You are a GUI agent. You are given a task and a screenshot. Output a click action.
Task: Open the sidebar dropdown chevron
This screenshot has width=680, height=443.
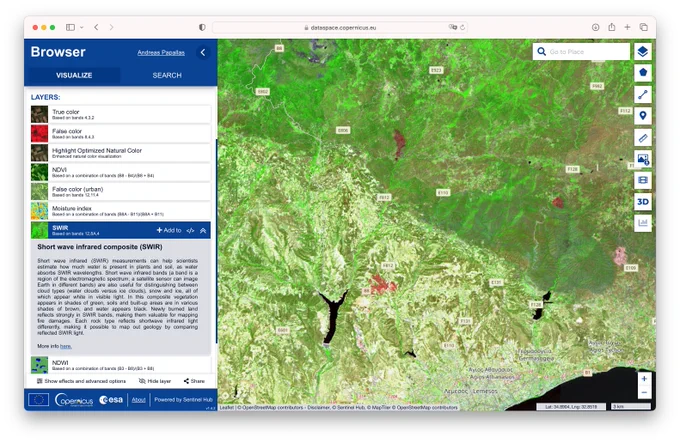[82, 27]
